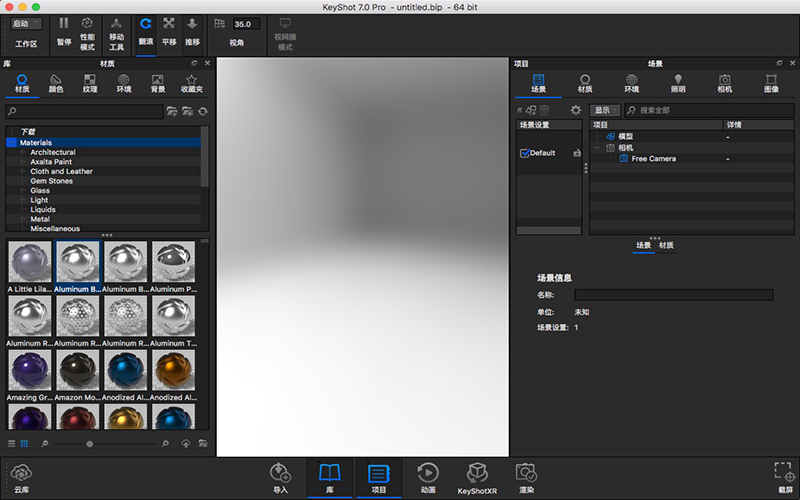Expand the Metal folder
800x500 pixels.
pos(22,219)
